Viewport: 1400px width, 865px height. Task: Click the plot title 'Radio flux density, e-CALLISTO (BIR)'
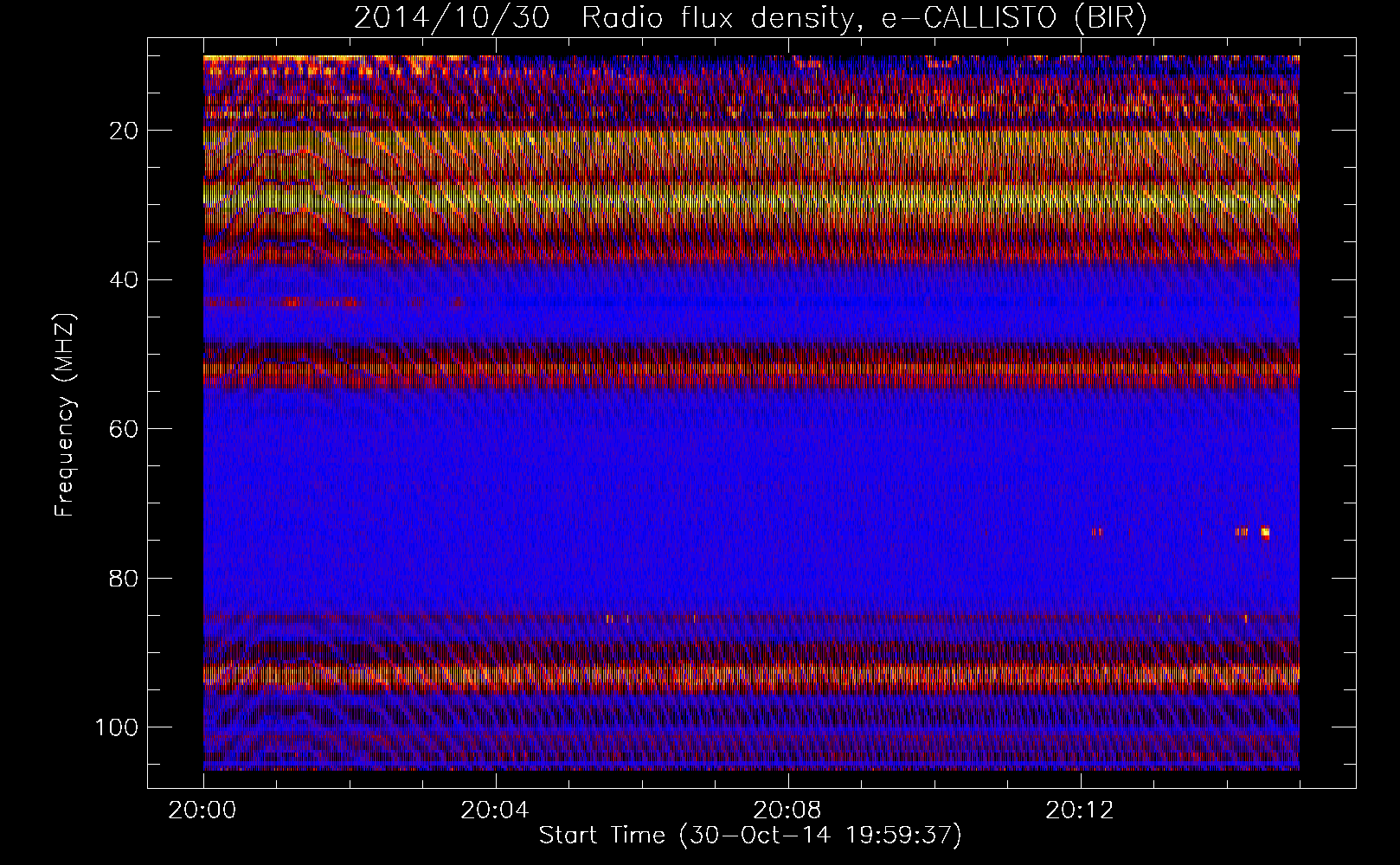click(x=864, y=18)
